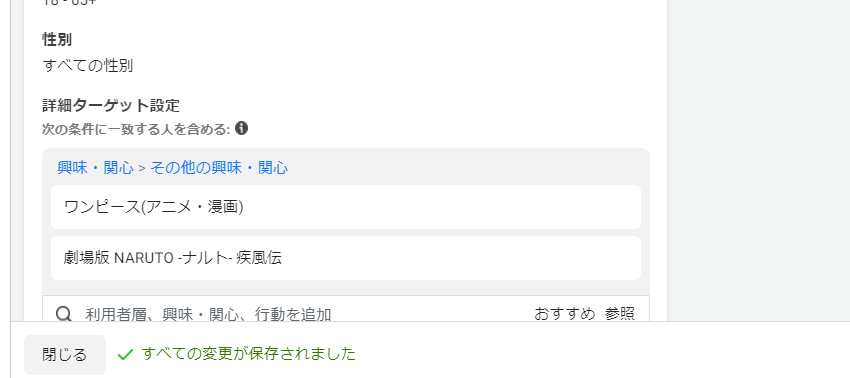Click the 閉じる button
The image size is (850, 378).
point(65,355)
